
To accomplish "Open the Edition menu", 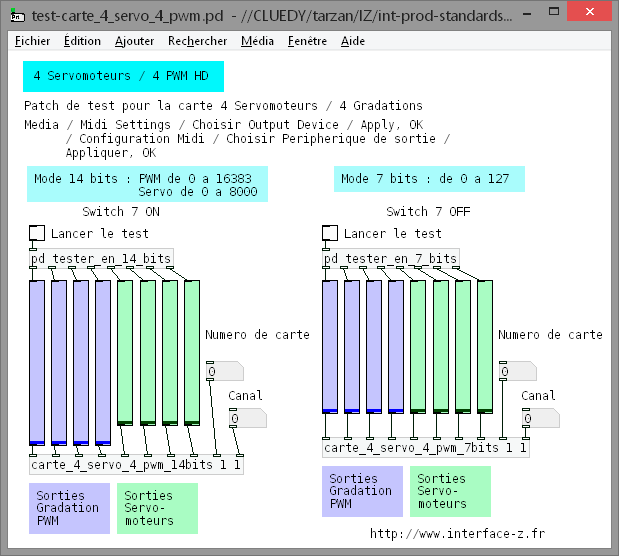I will (82, 41).
